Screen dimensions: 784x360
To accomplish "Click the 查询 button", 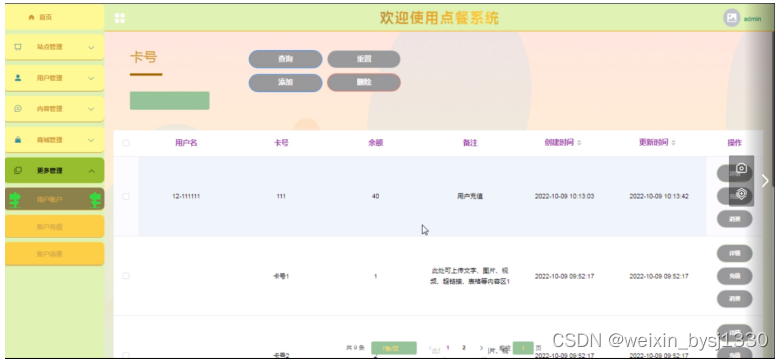I will 286,59.
